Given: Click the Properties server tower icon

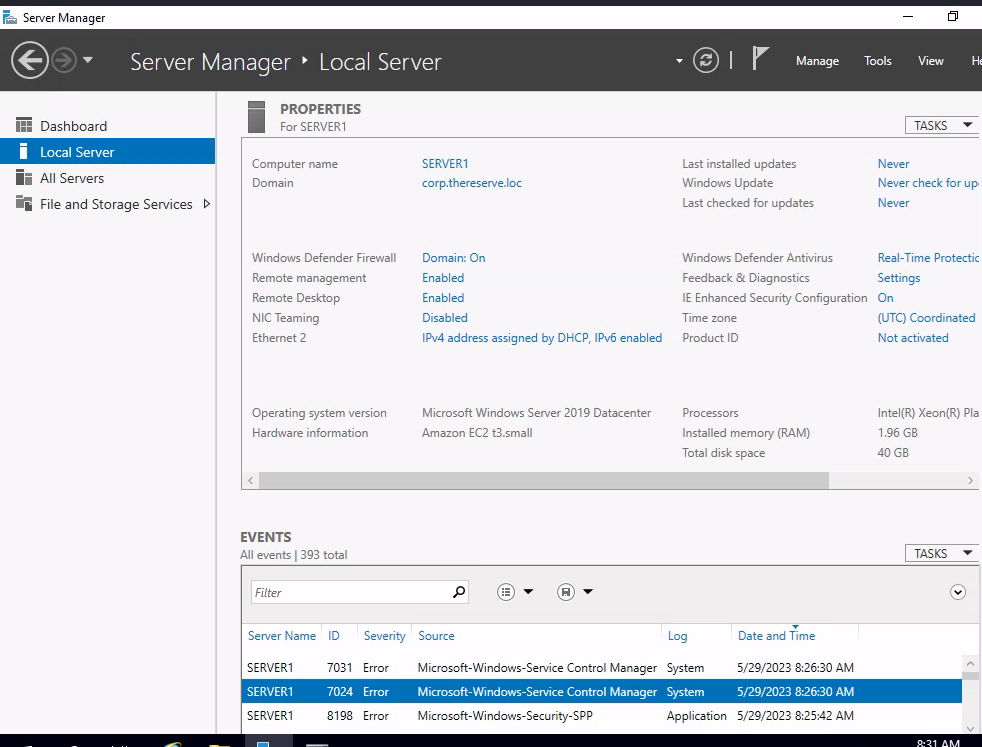Looking at the screenshot, I should 256,117.
